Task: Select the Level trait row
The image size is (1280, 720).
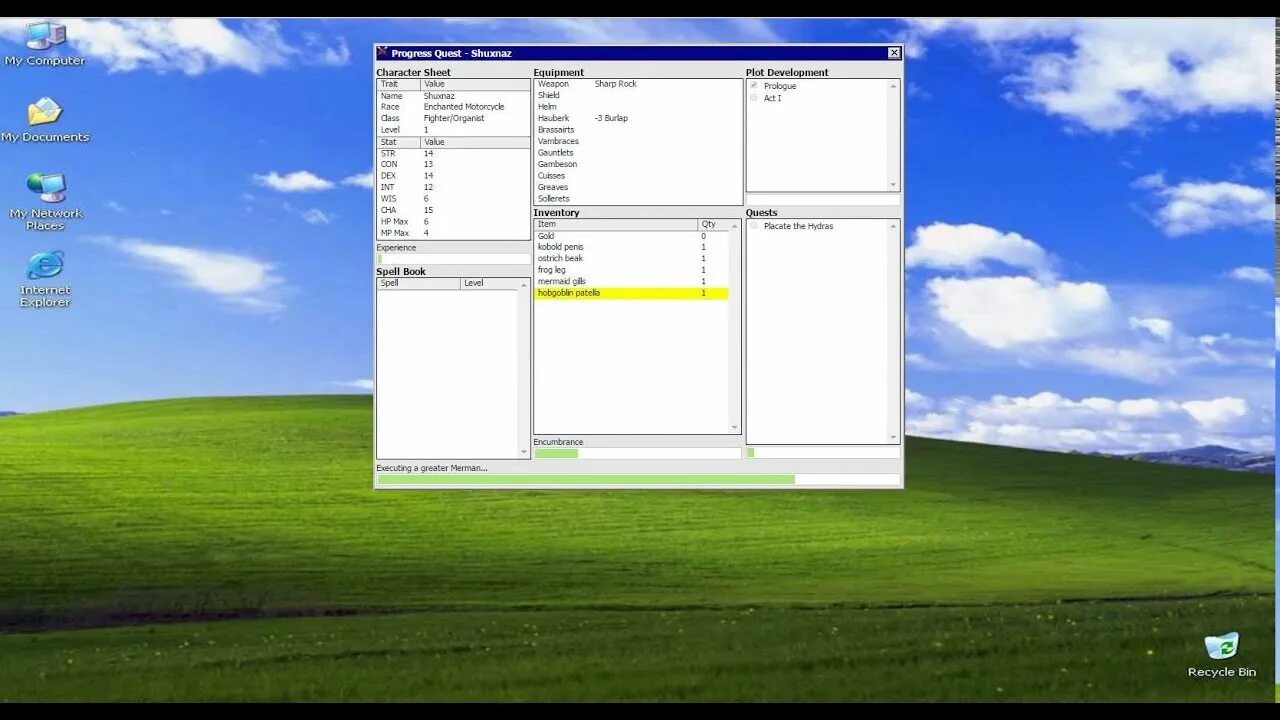Action: point(453,130)
